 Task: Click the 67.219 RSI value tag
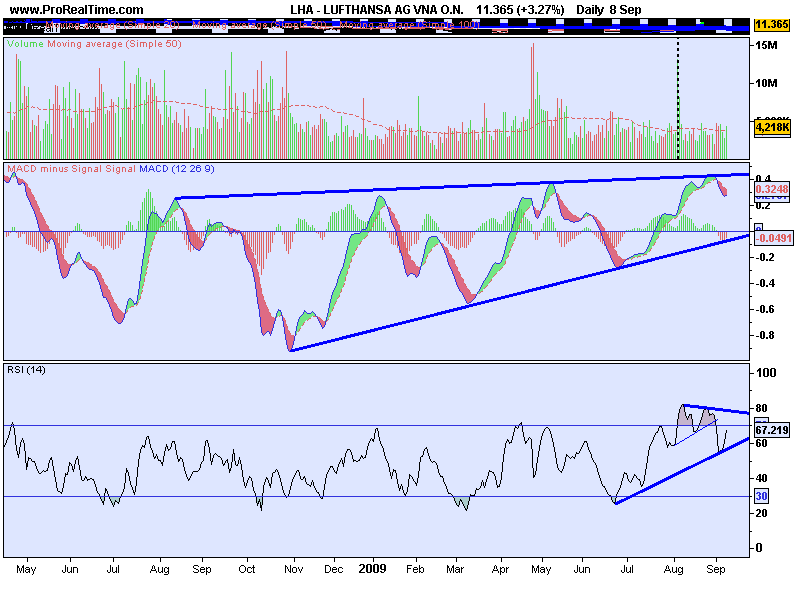click(x=772, y=430)
